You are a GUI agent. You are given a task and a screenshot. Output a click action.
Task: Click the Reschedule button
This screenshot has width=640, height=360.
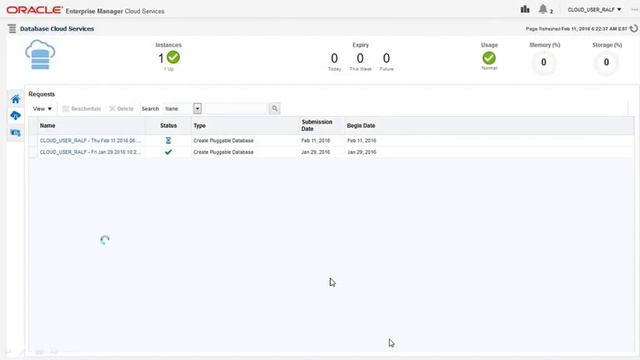coord(82,109)
